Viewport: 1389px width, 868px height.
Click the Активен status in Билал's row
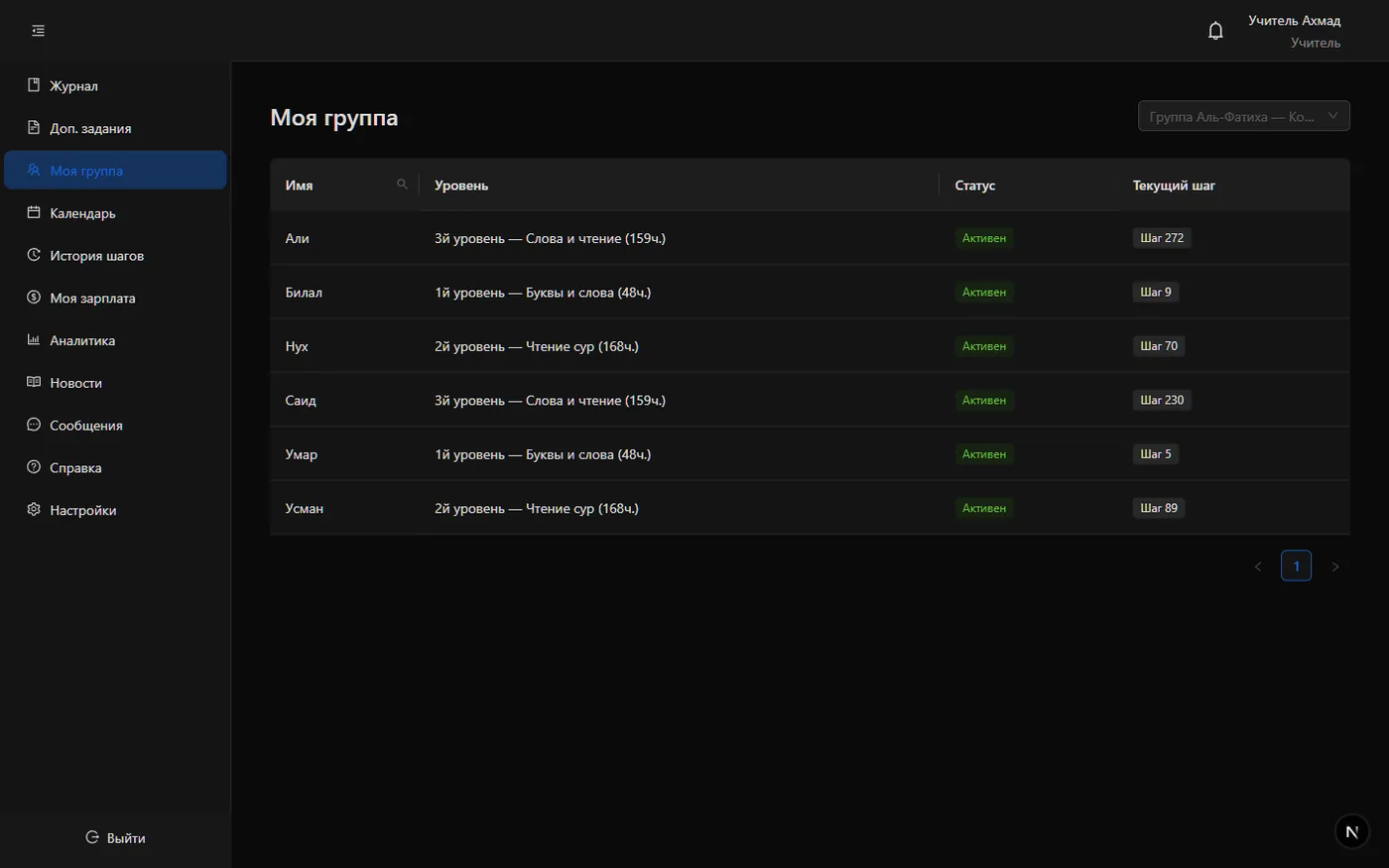pos(984,293)
